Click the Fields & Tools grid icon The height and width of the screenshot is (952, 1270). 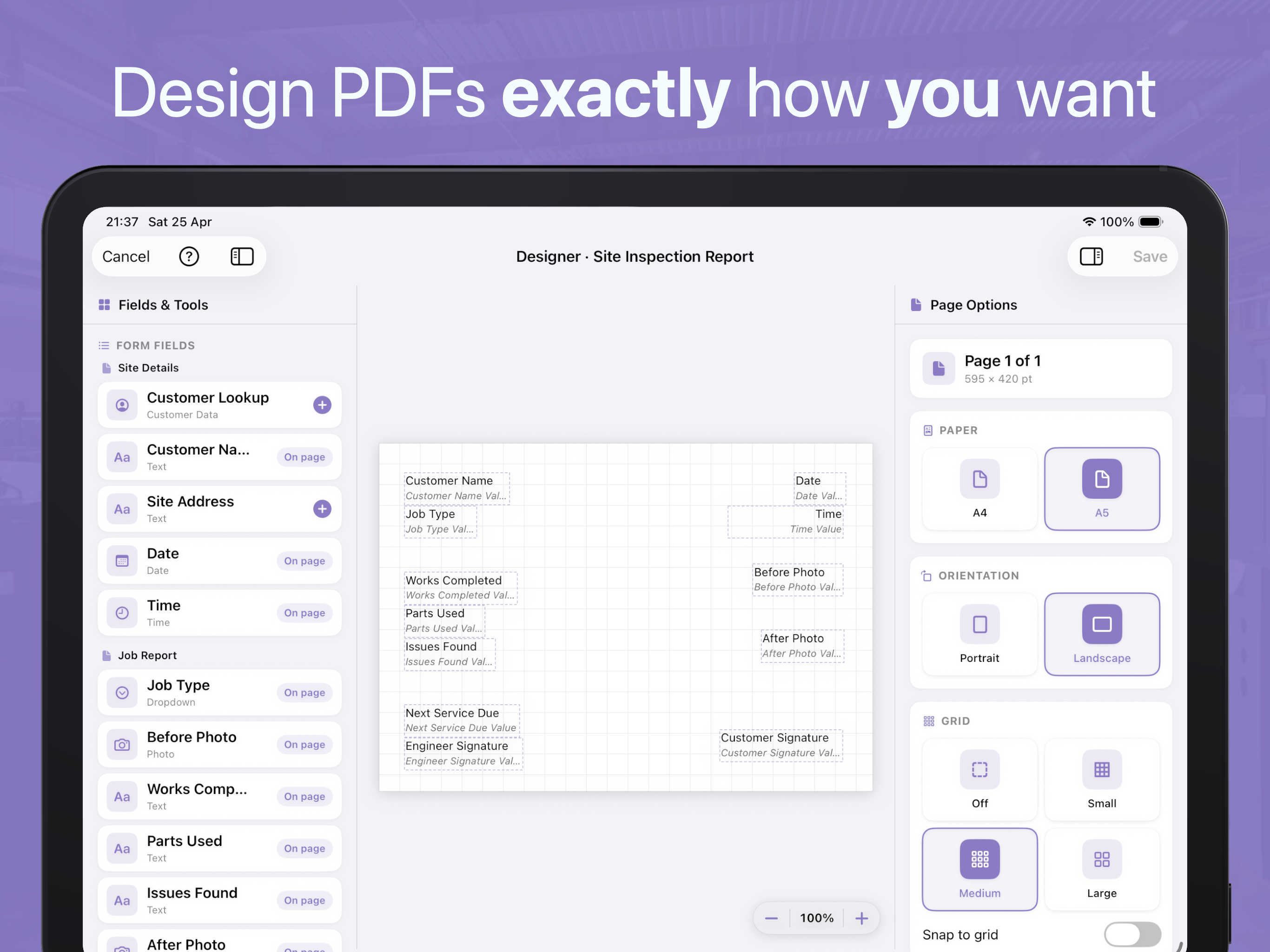pos(104,304)
